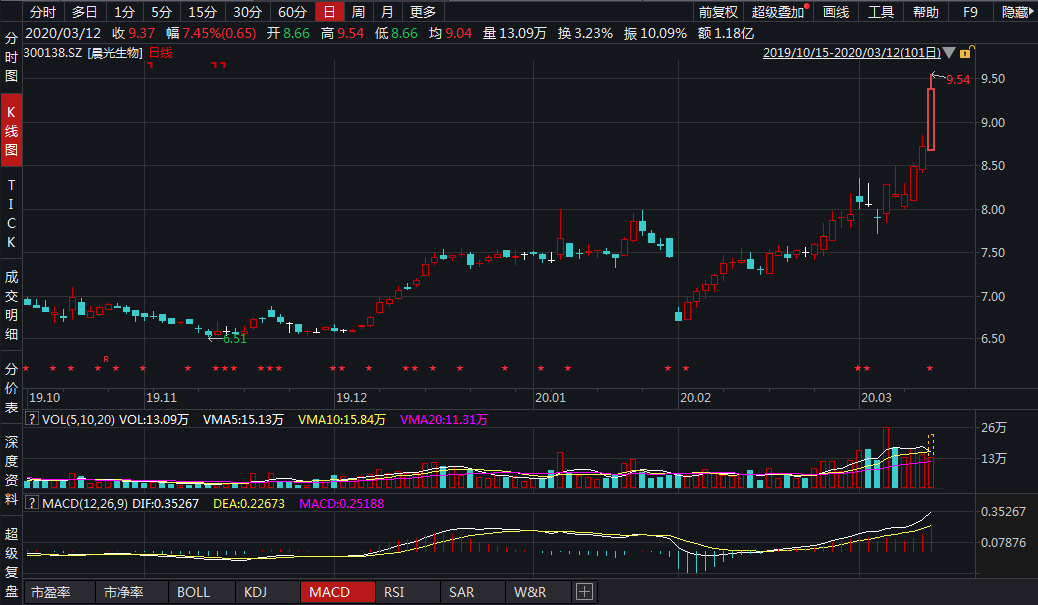Click the latest tall red candlestick
Image resolution: width=1038 pixels, height=605 pixels.
point(930,119)
